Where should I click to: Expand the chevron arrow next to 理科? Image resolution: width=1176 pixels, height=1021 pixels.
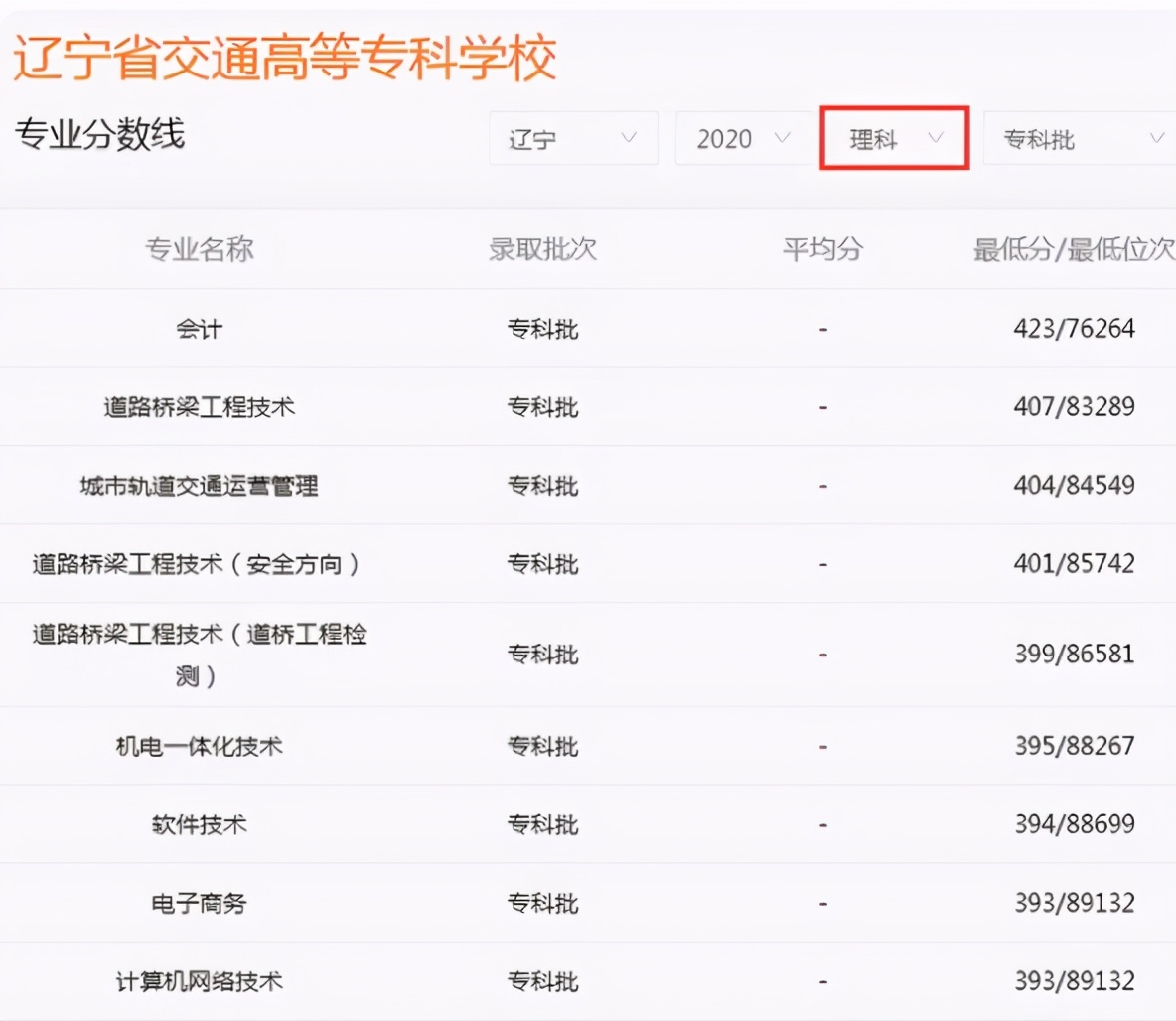(x=935, y=139)
